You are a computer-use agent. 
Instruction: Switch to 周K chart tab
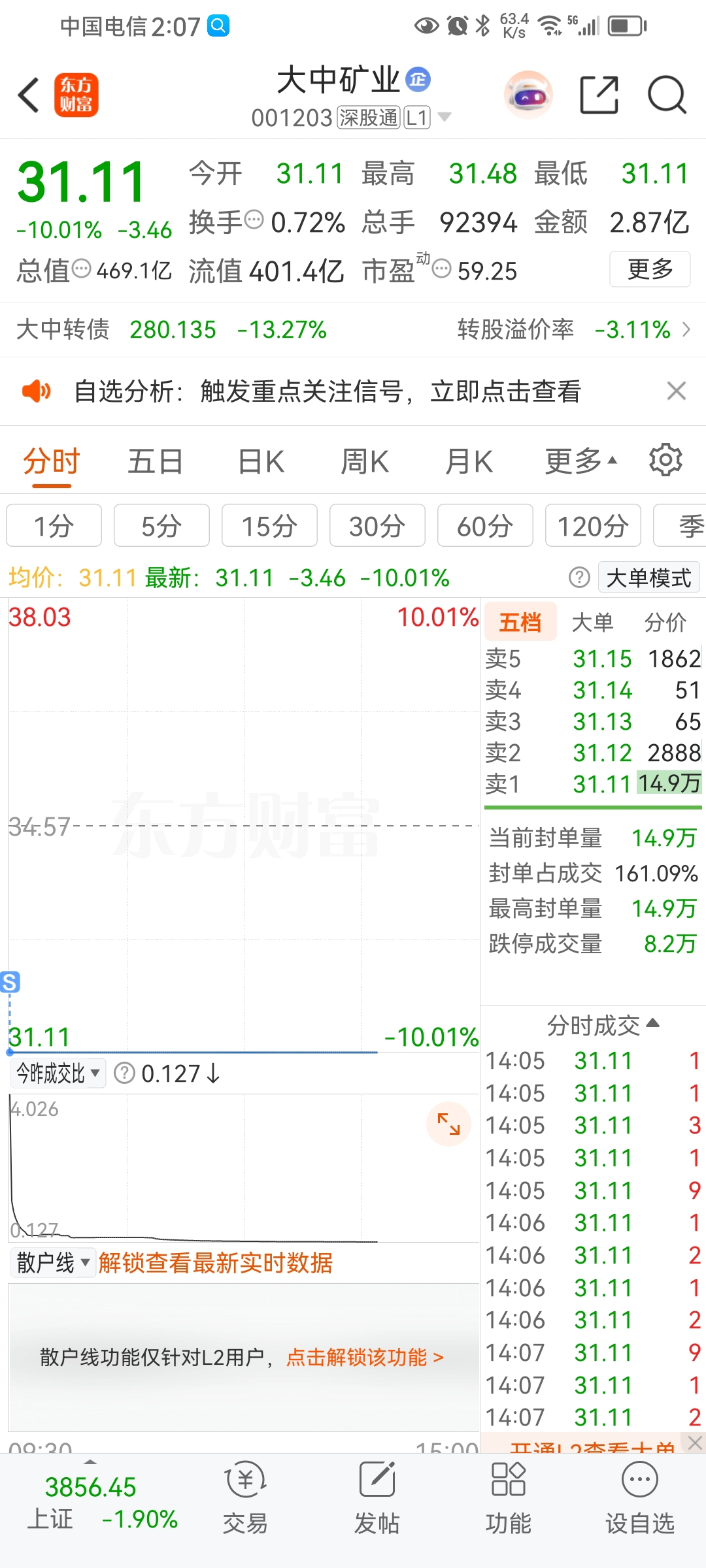tap(365, 462)
